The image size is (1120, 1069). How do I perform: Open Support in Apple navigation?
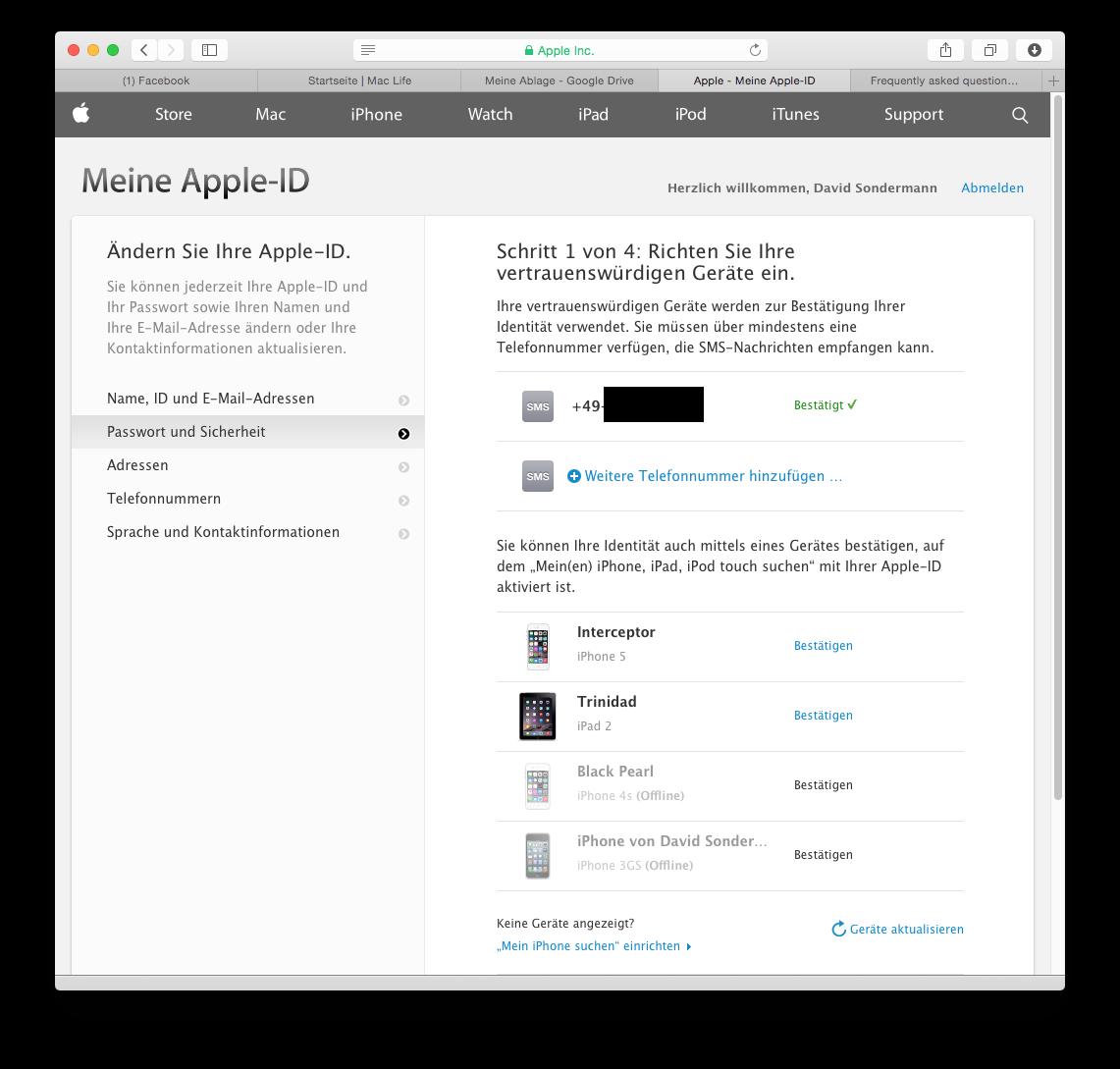[x=914, y=114]
